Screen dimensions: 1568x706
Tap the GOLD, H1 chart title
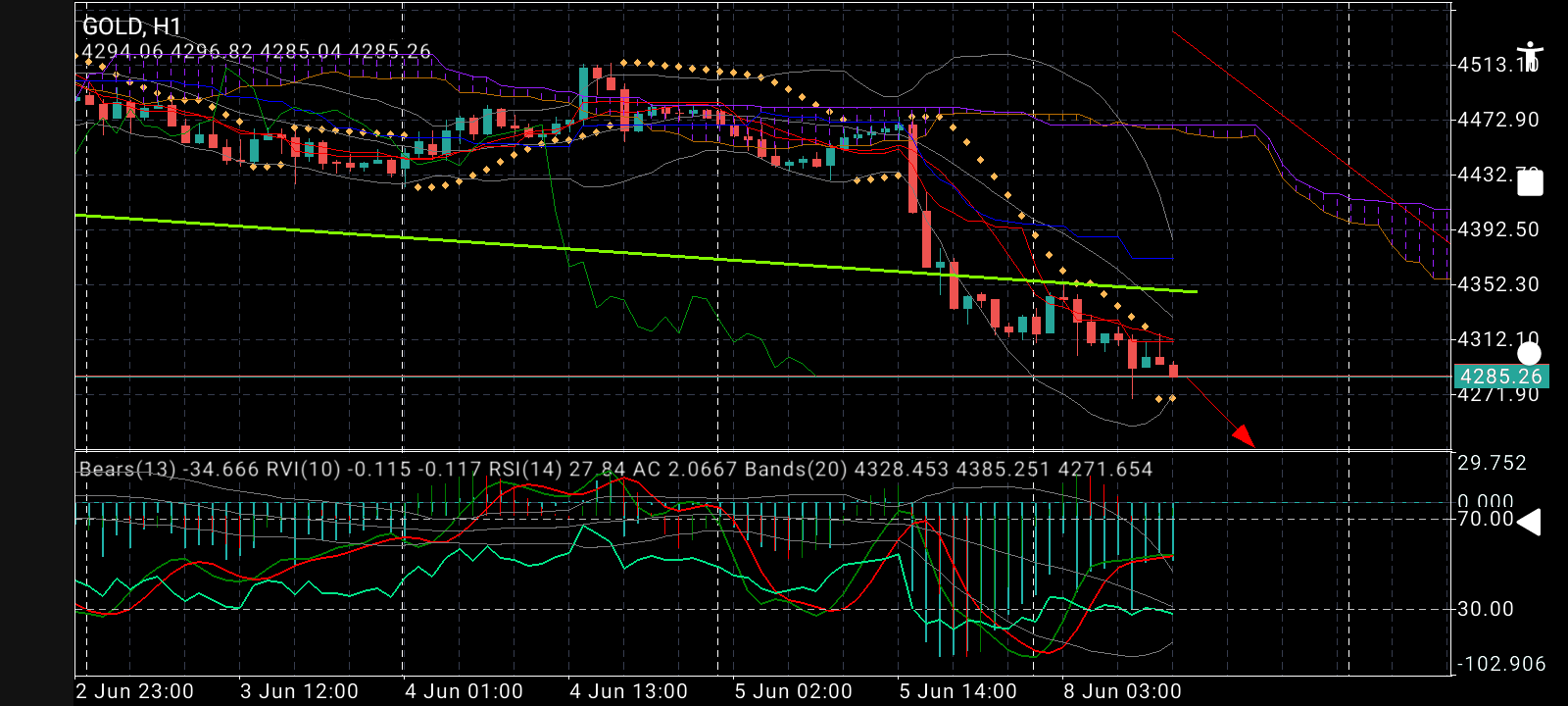(x=131, y=26)
